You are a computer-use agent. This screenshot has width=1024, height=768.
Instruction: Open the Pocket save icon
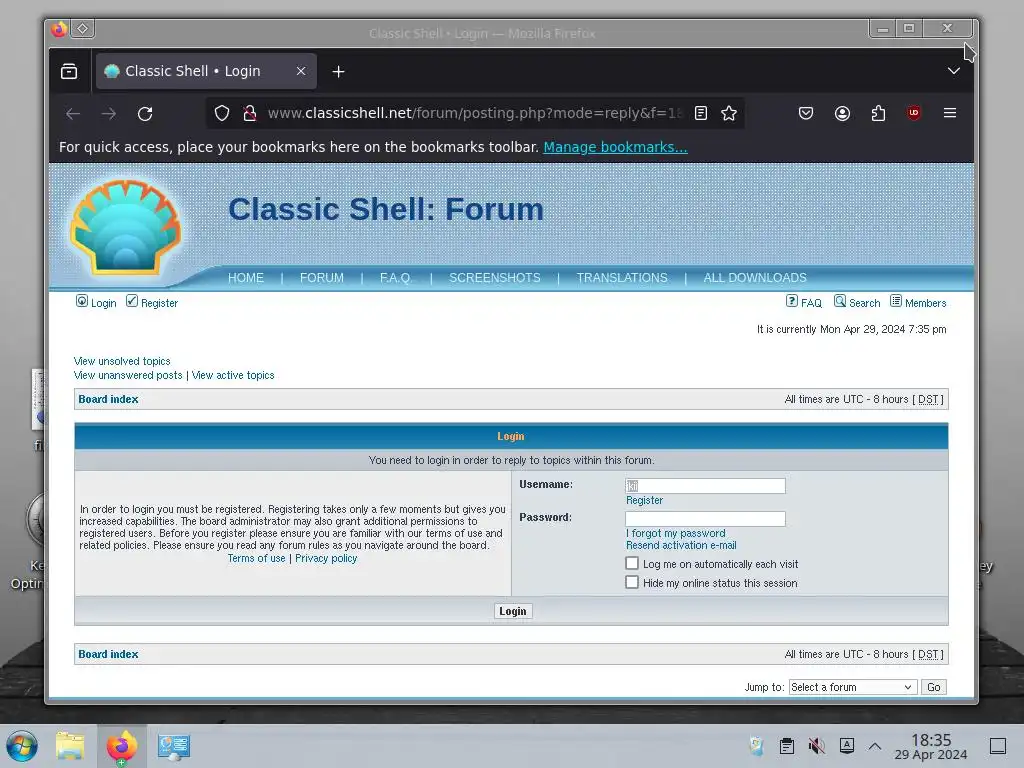tap(806, 114)
